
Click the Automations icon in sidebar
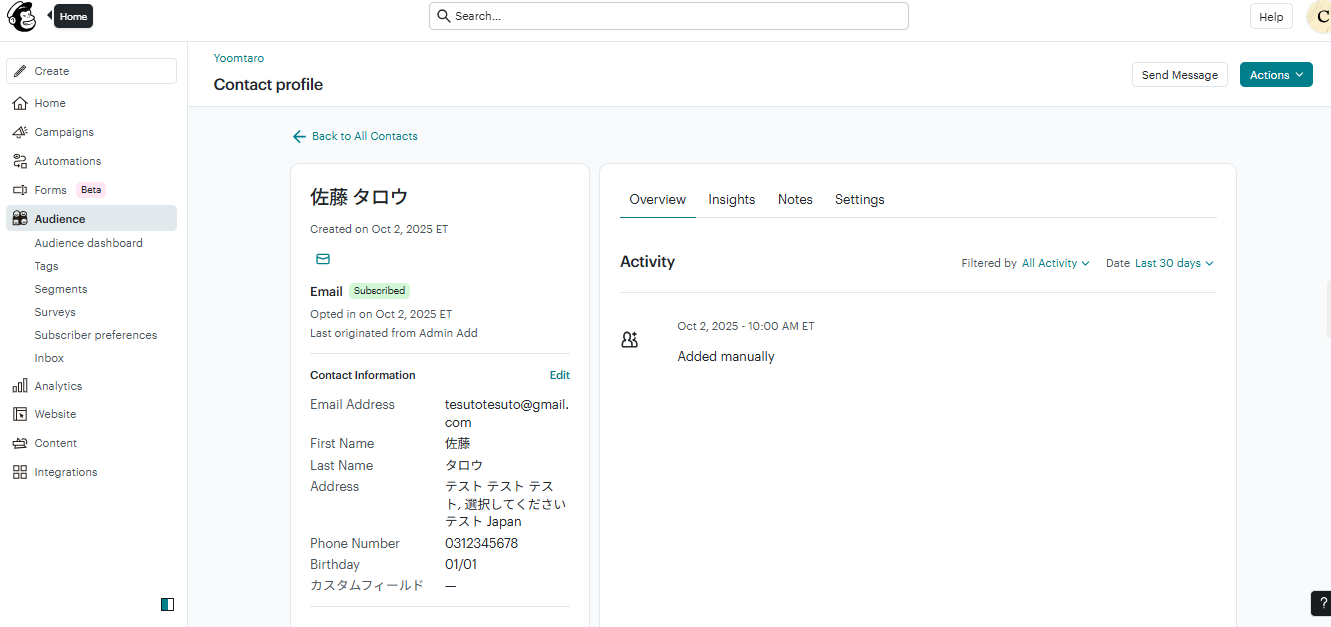coord(20,161)
